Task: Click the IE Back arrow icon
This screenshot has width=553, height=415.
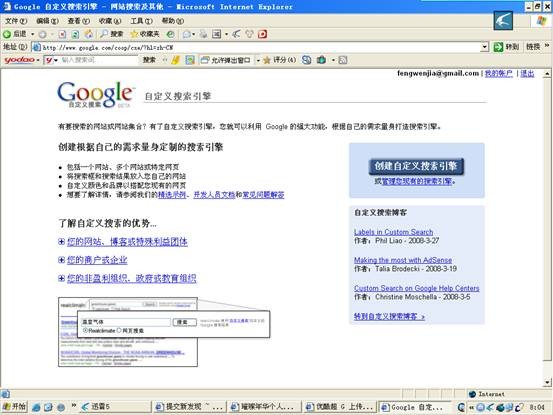Action: point(7,34)
